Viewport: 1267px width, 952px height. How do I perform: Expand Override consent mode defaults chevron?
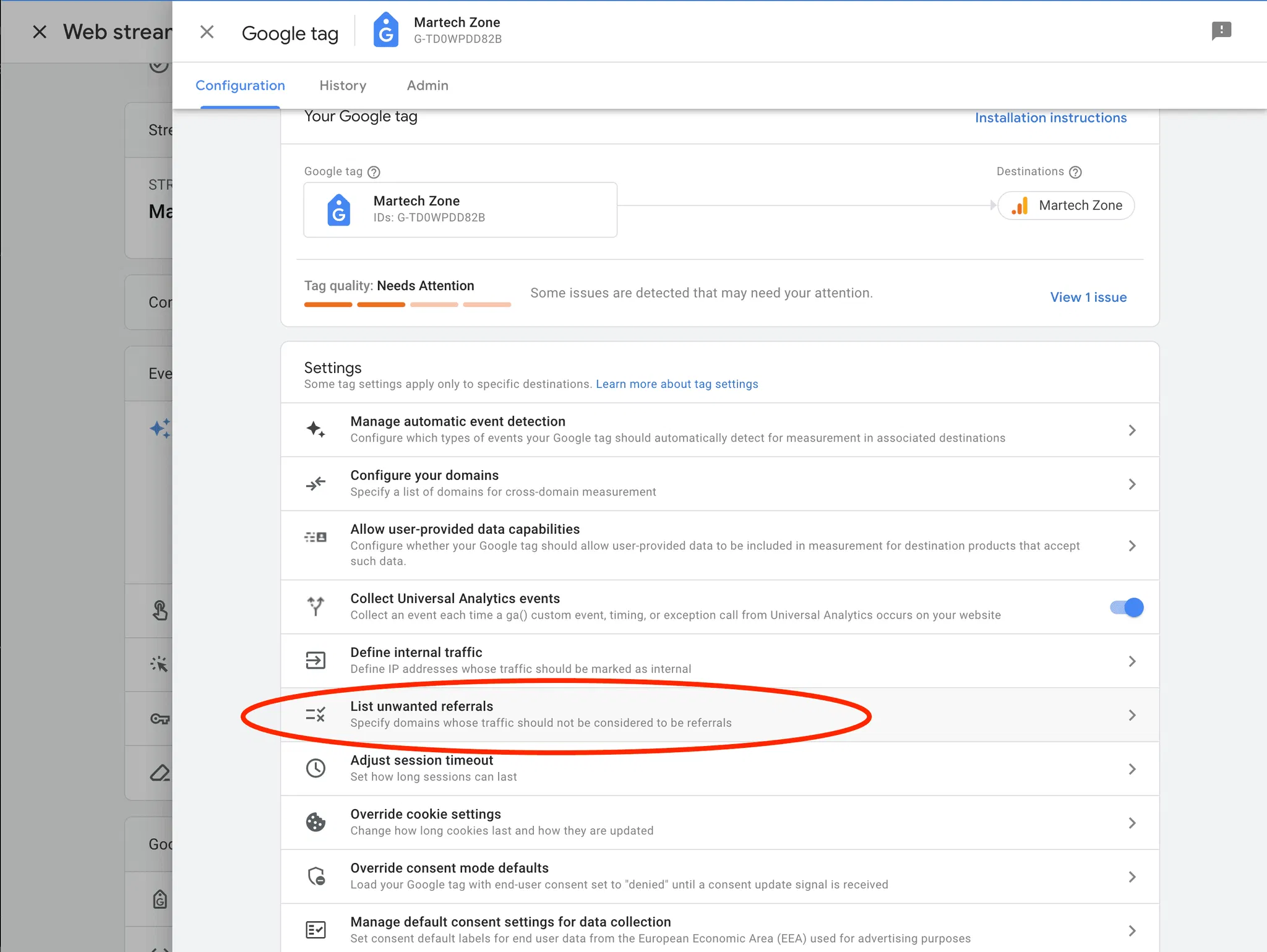(x=1132, y=877)
